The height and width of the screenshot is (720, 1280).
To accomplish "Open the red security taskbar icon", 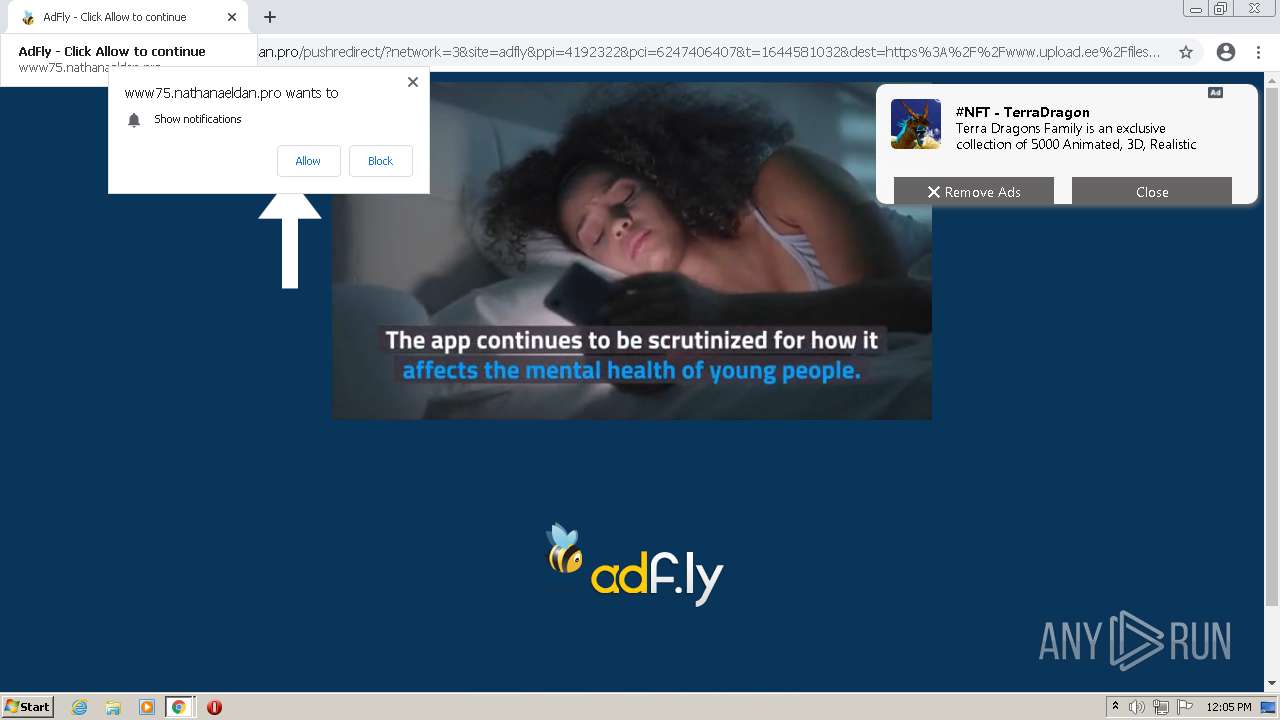I will click(x=214, y=707).
